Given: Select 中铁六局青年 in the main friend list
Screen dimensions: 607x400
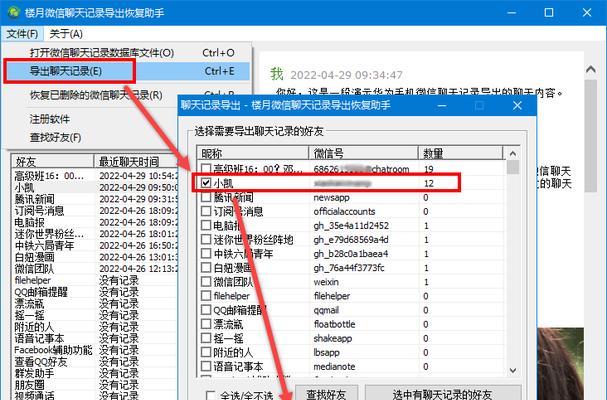Looking at the screenshot, I should tap(44, 245).
